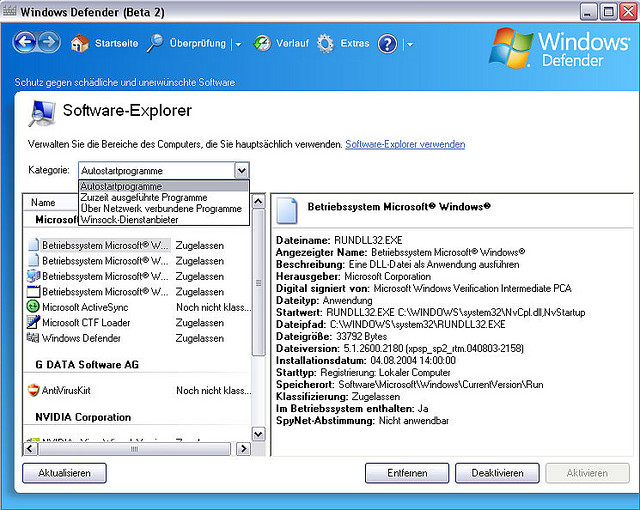Start a scan via the magnifier icon
This screenshot has width=640, height=510.
click(x=155, y=43)
